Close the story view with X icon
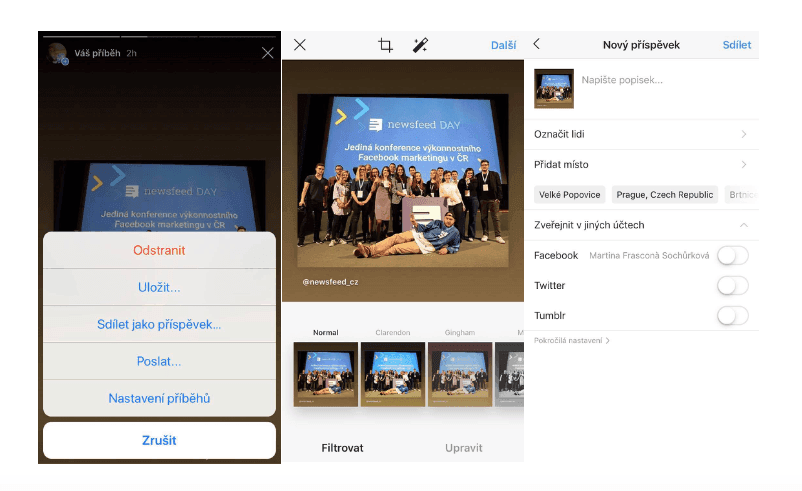 click(267, 53)
